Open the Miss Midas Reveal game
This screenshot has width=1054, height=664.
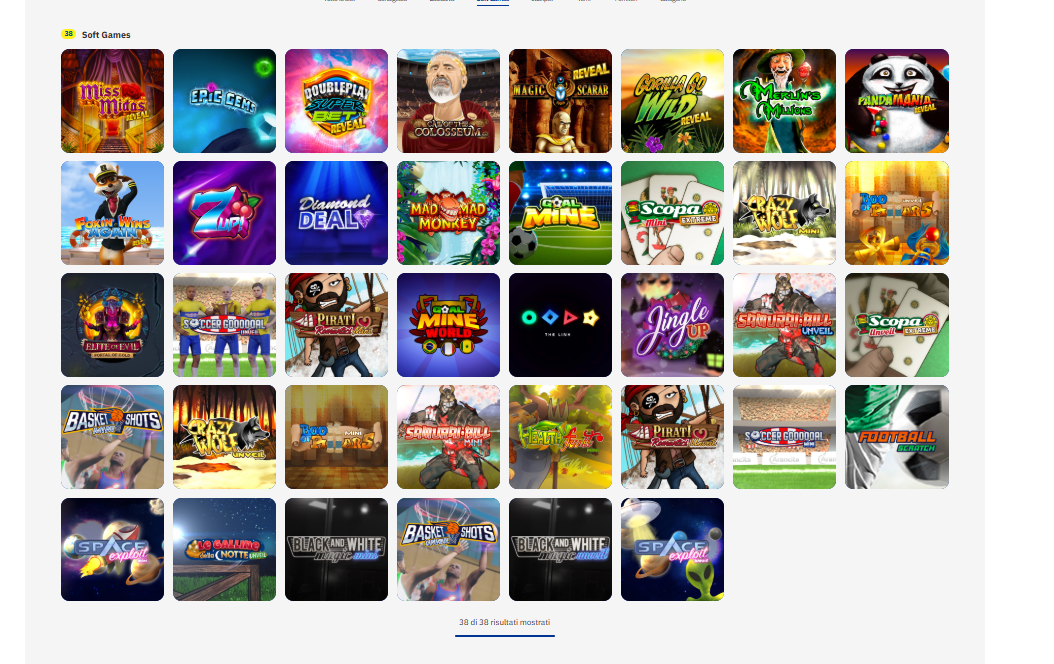coord(112,101)
